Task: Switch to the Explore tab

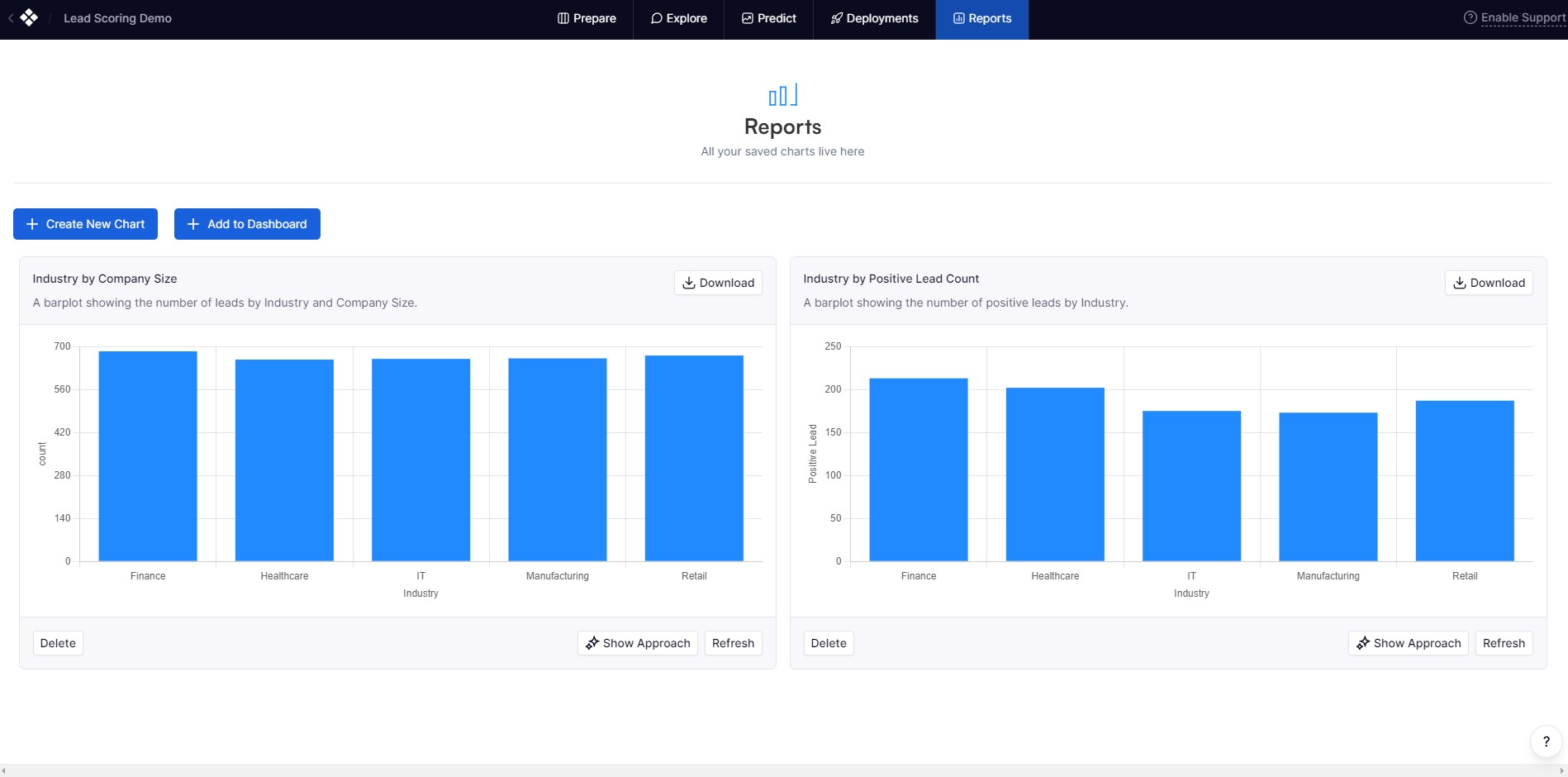Action: pyautogui.click(x=678, y=18)
